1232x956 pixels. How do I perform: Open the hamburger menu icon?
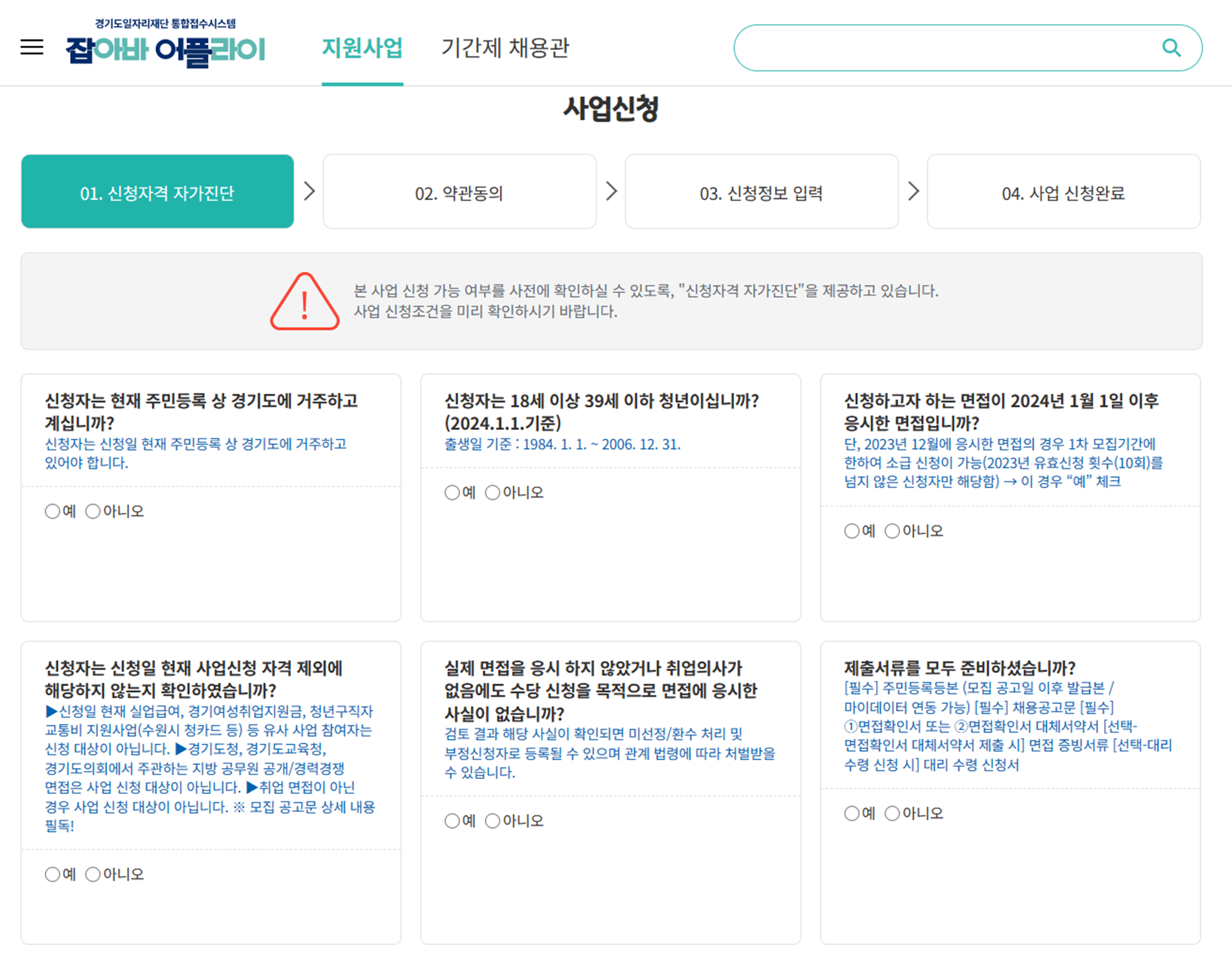pos(32,47)
